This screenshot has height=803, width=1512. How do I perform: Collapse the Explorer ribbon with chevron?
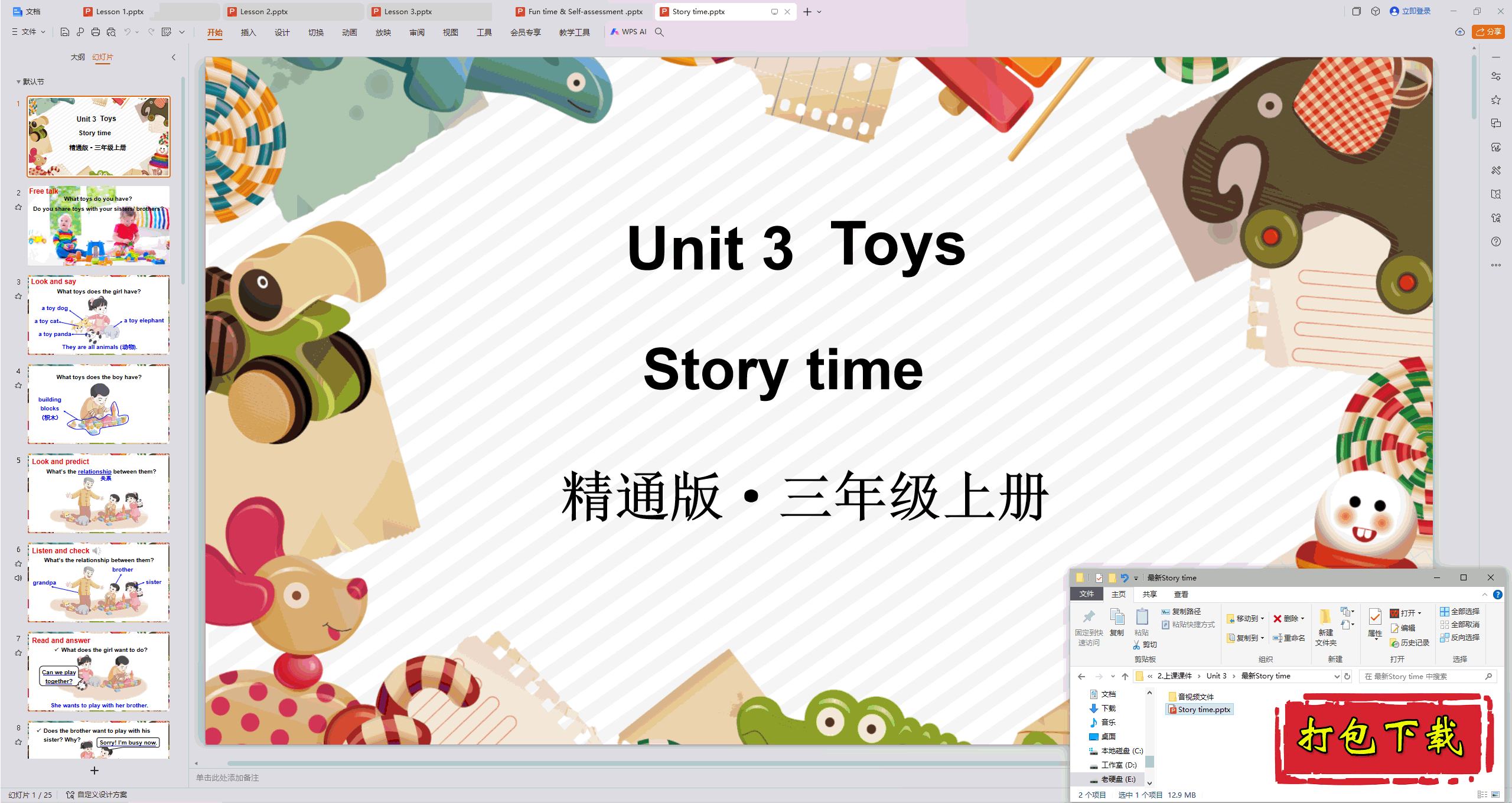[x=1484, y=595]
